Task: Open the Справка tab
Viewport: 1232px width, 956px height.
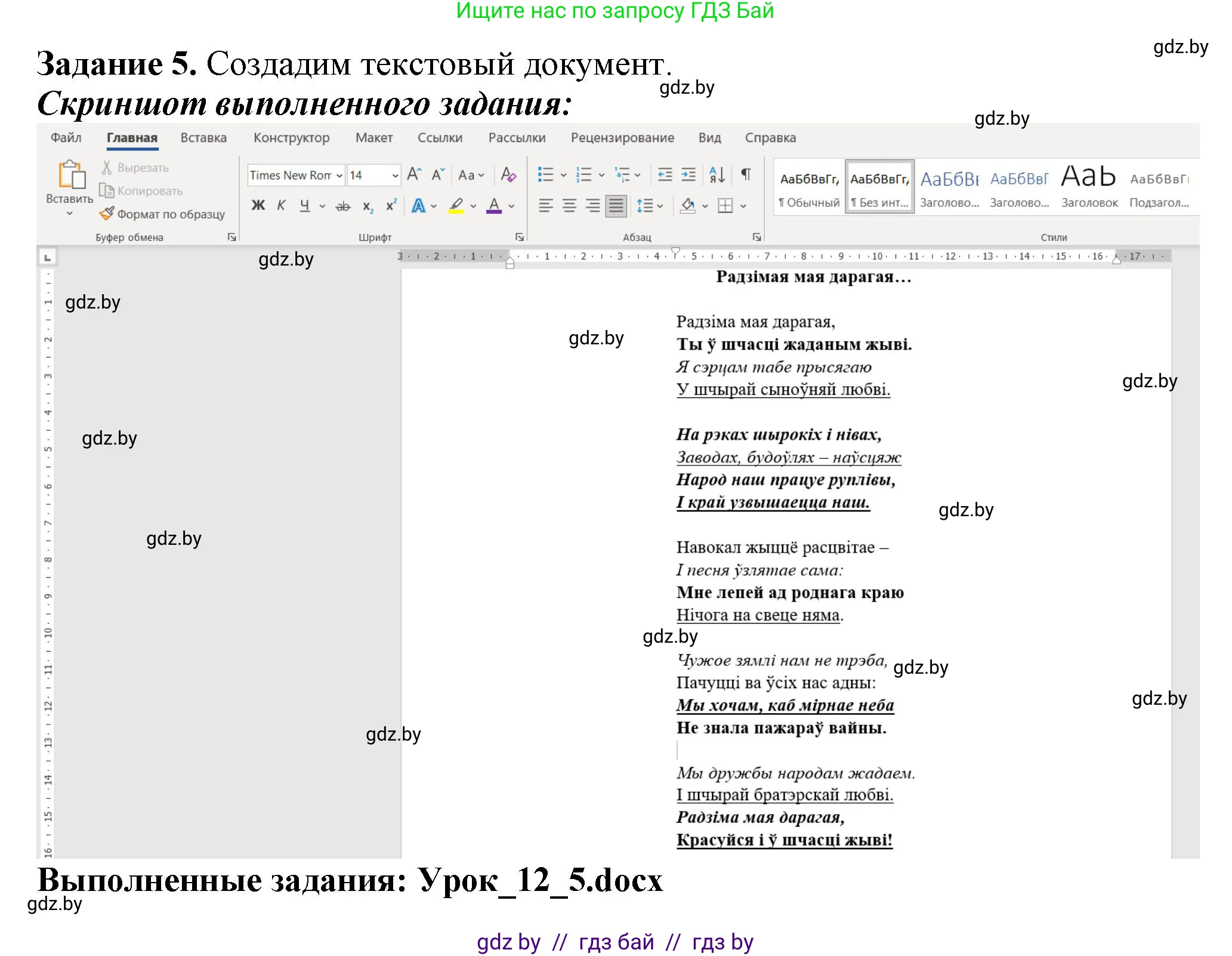Action: point(770,138)
